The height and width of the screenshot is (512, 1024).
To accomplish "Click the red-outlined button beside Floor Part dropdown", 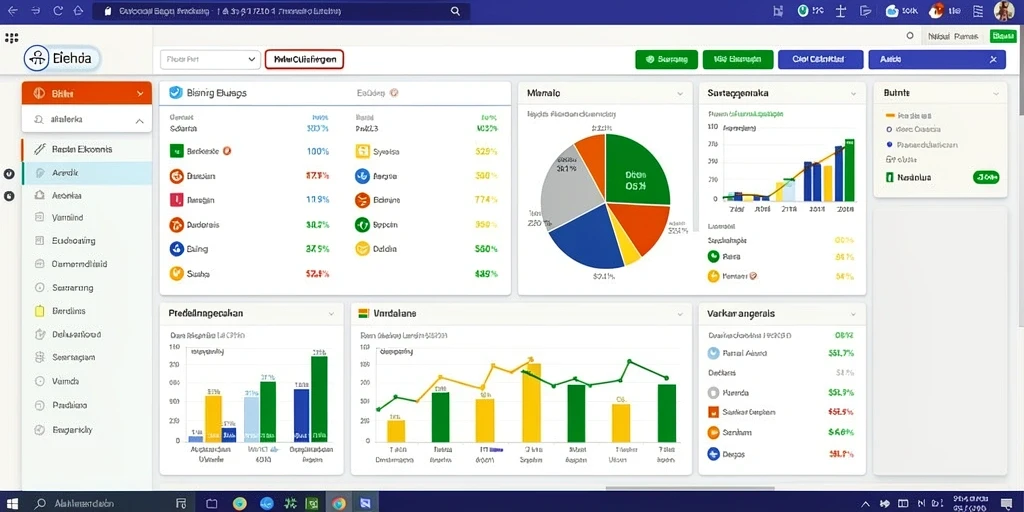I will (x=304, y=59).
